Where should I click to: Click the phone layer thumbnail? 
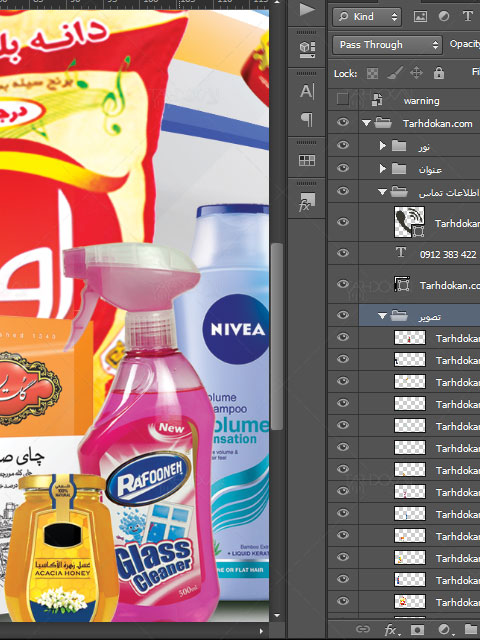pyautogui.click(x=409, y=222)
